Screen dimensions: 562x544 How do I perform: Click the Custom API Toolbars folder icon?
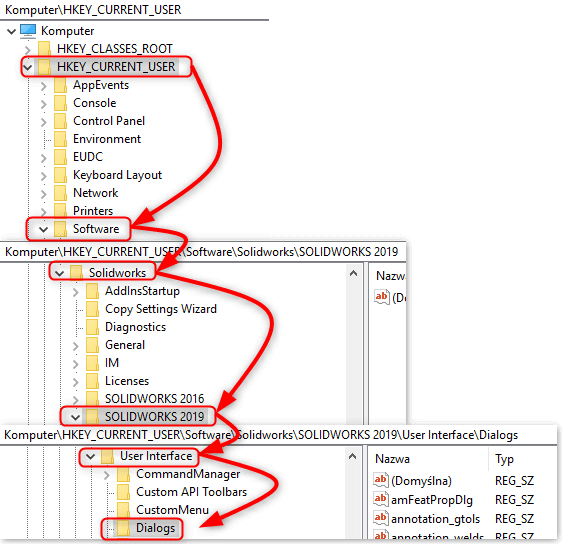[x=123, y=492]
